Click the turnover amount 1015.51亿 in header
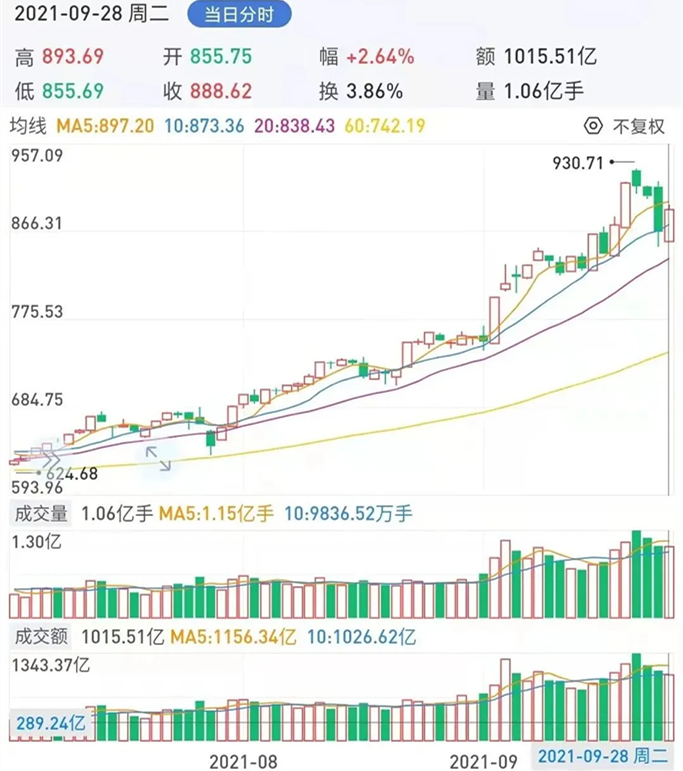Screen dimensions: 683x771 (x=550, y=57)
